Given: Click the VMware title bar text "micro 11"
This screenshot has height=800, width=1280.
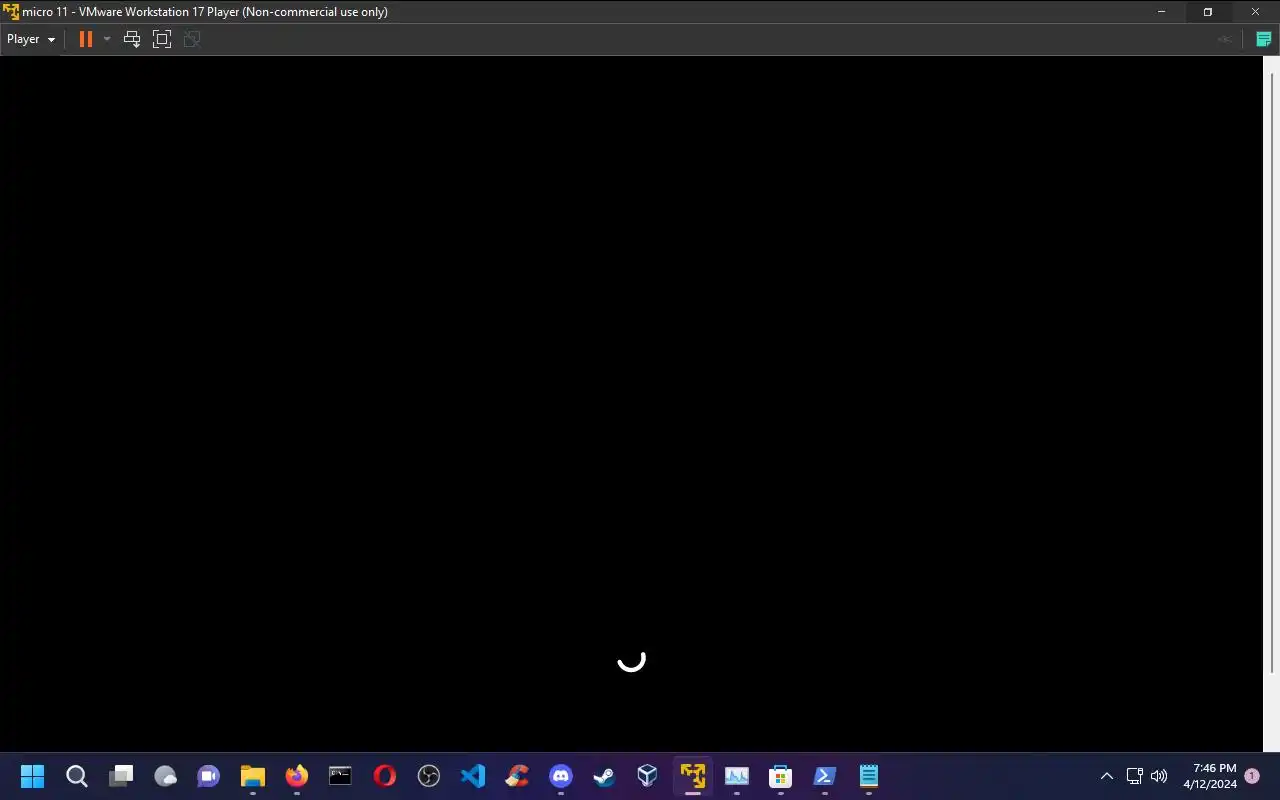Looking at the screenshot, I should coord(44,12).
